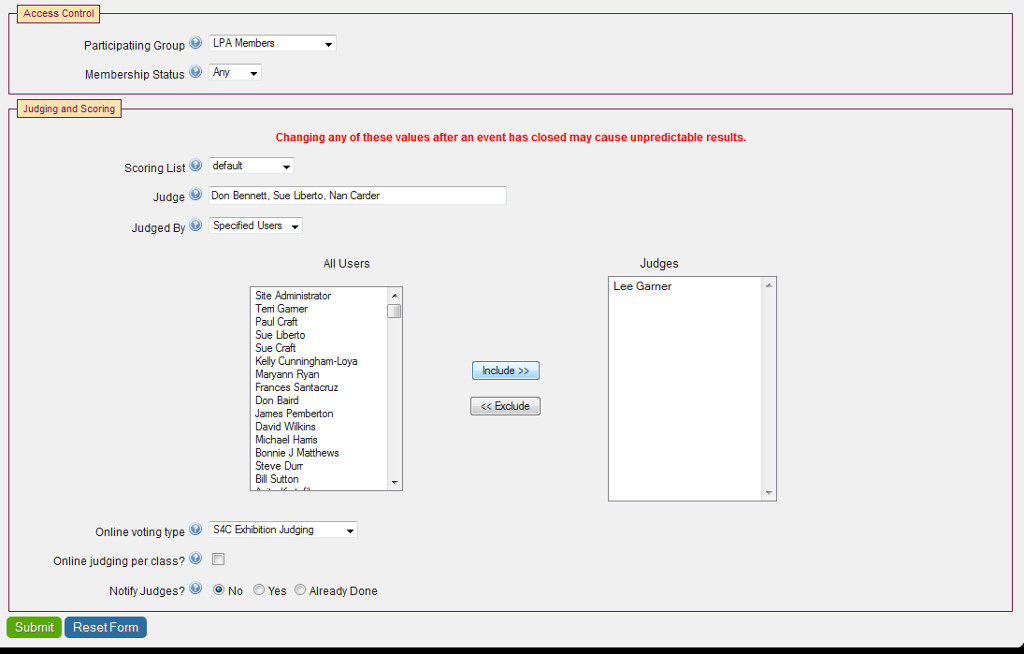Select the No radio for Notify Judges
The image size is (1024, 654).
(219, 591)
